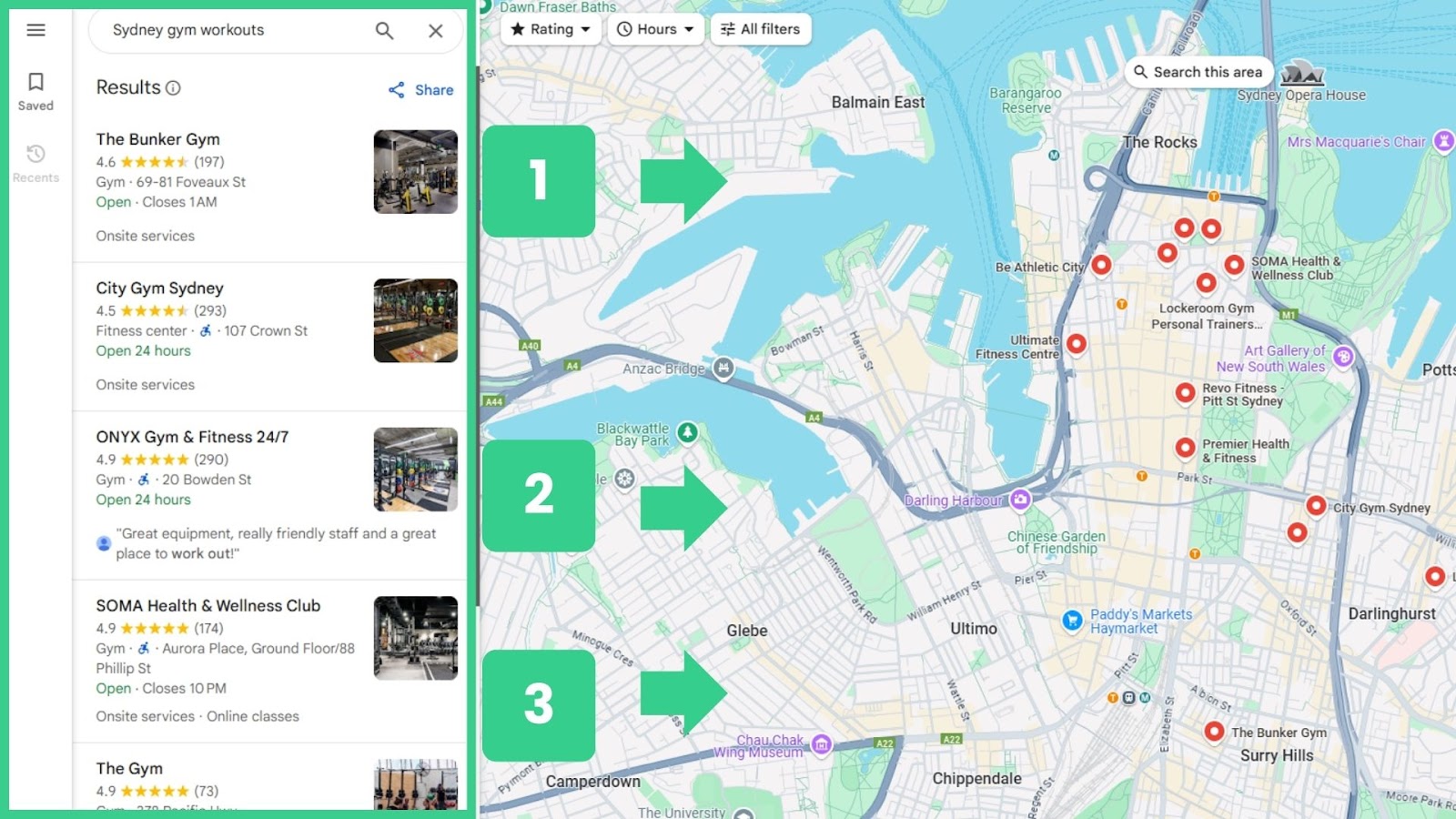View ONYX Gym photo thumbnail
Screen dimensions: 1456x819
point(416,470)
